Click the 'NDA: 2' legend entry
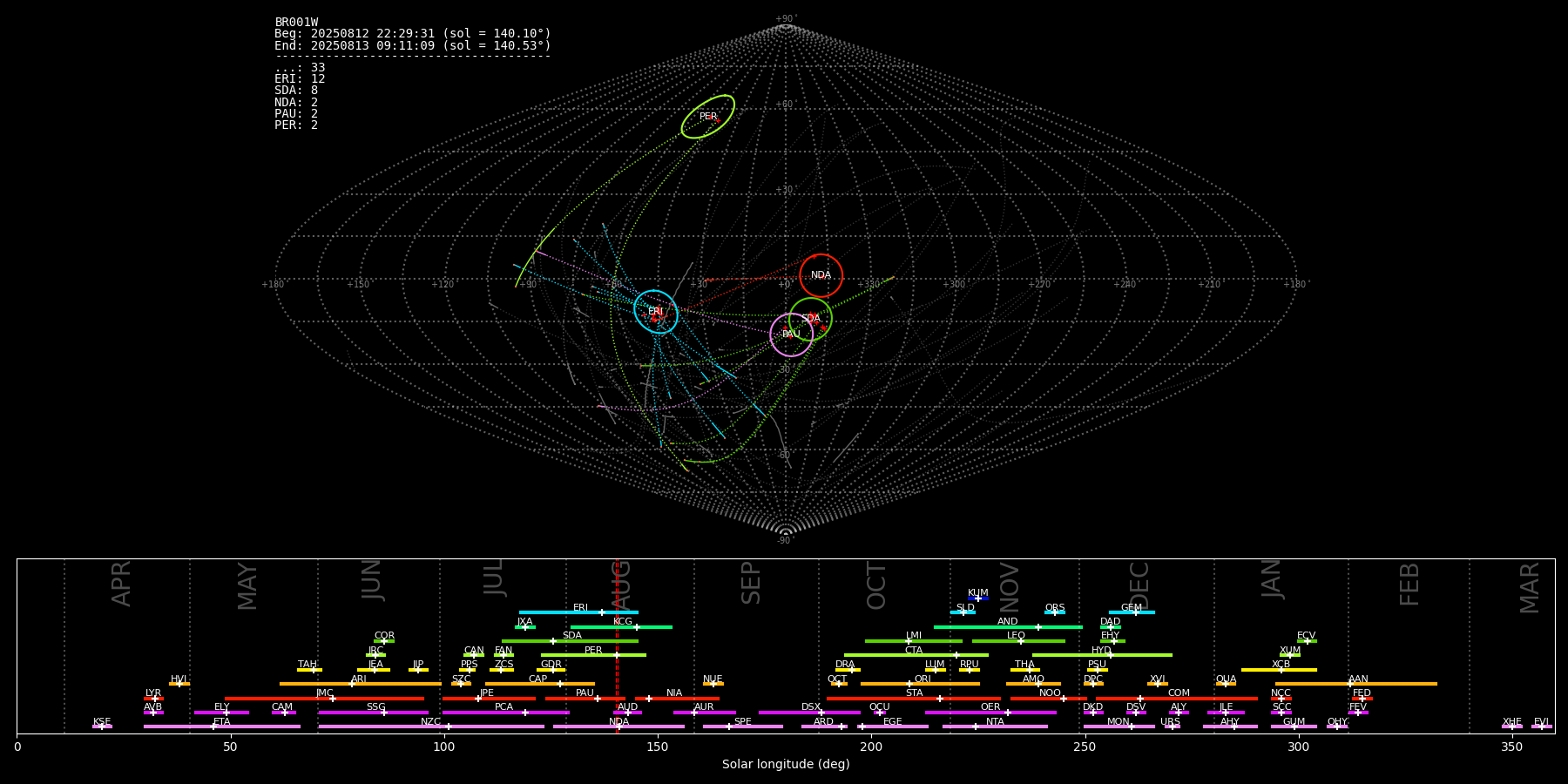Viewport: 1568px width, 784px height. tap(296, 102)
